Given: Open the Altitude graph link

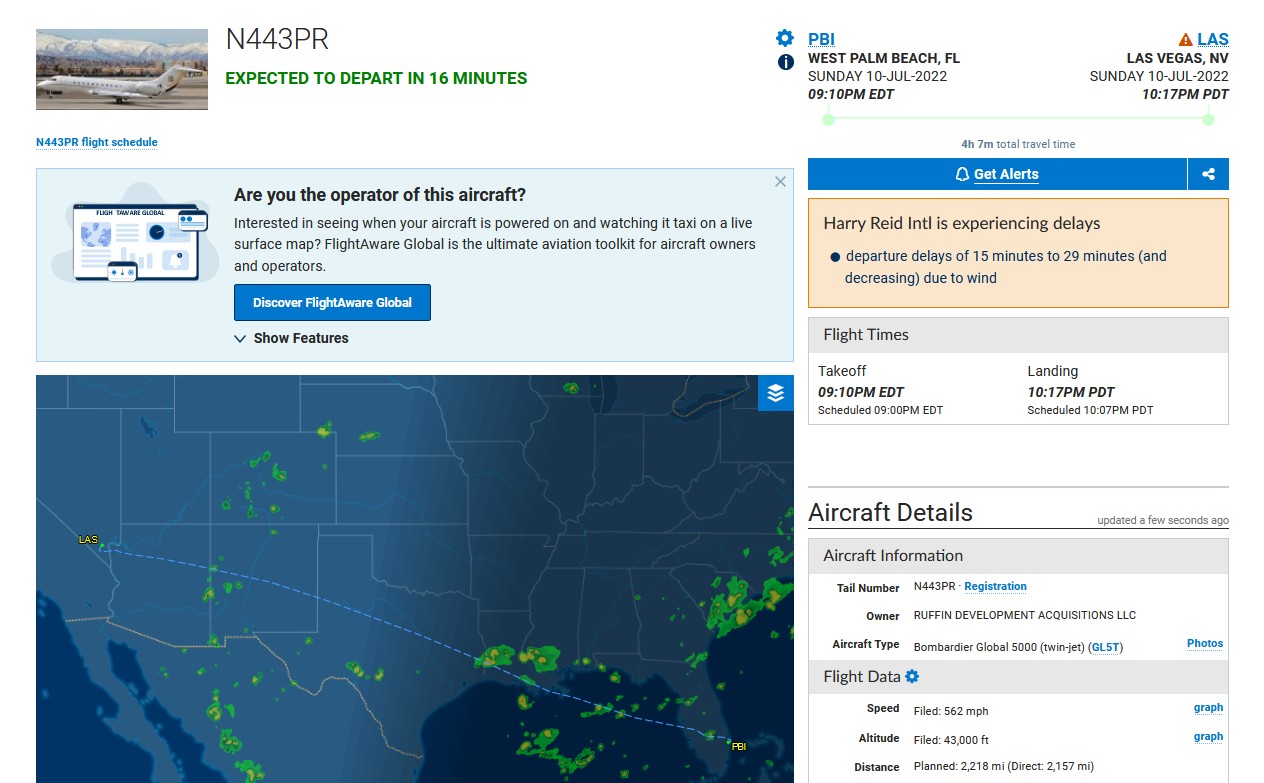Looking at the screenshot, I should pos(1208,736).
